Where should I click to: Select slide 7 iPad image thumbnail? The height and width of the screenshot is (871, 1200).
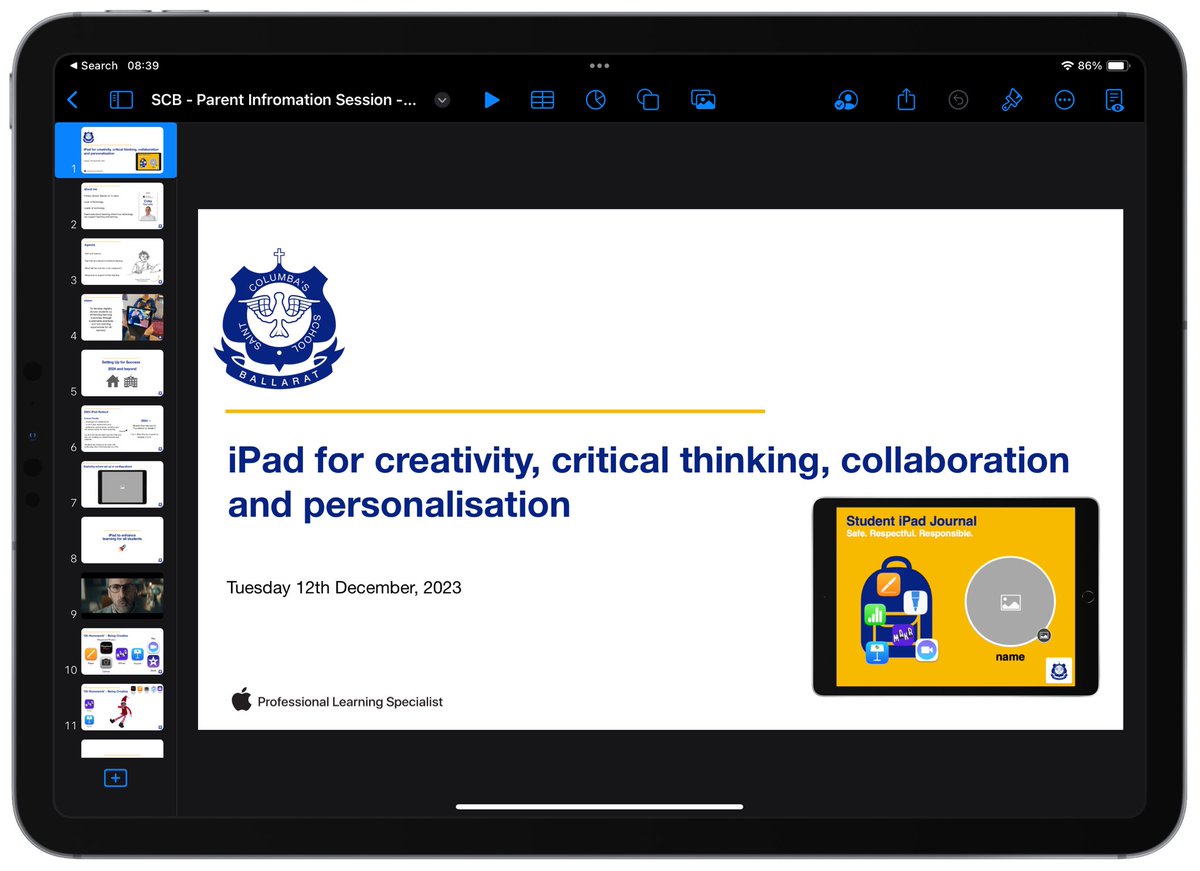(x=122, y=485)
